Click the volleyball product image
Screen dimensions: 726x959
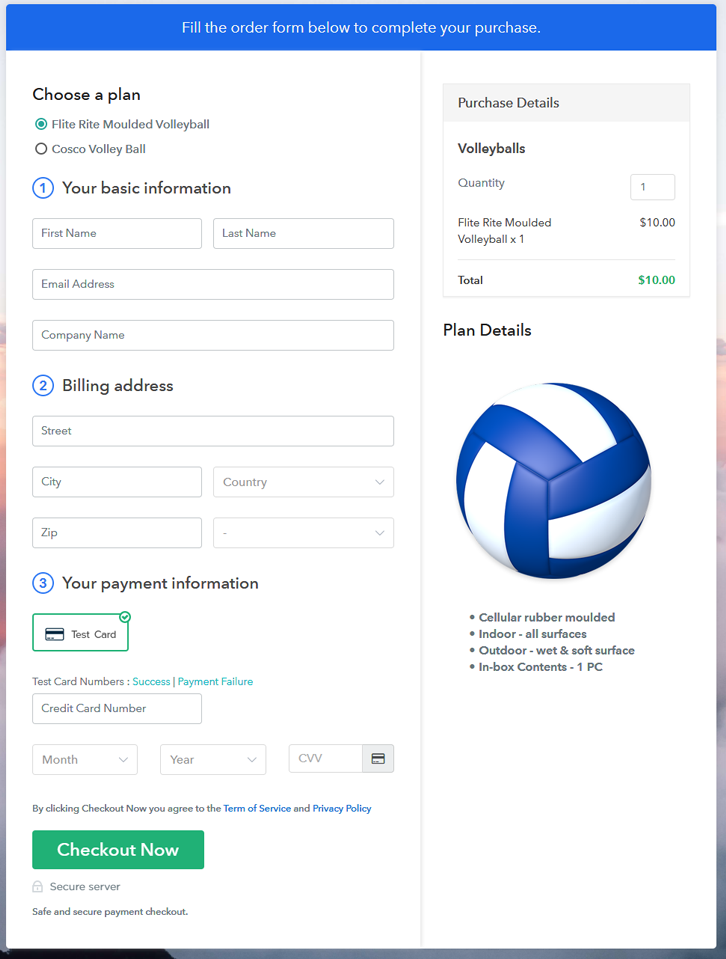click(x=554, y=481)
